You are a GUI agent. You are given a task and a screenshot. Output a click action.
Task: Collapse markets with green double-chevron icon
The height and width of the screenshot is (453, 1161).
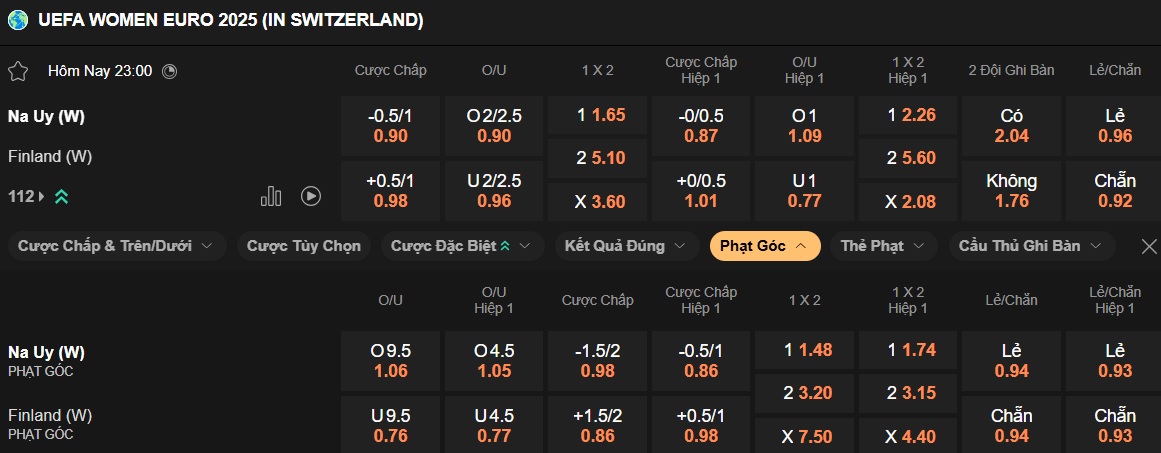[61, 197]
